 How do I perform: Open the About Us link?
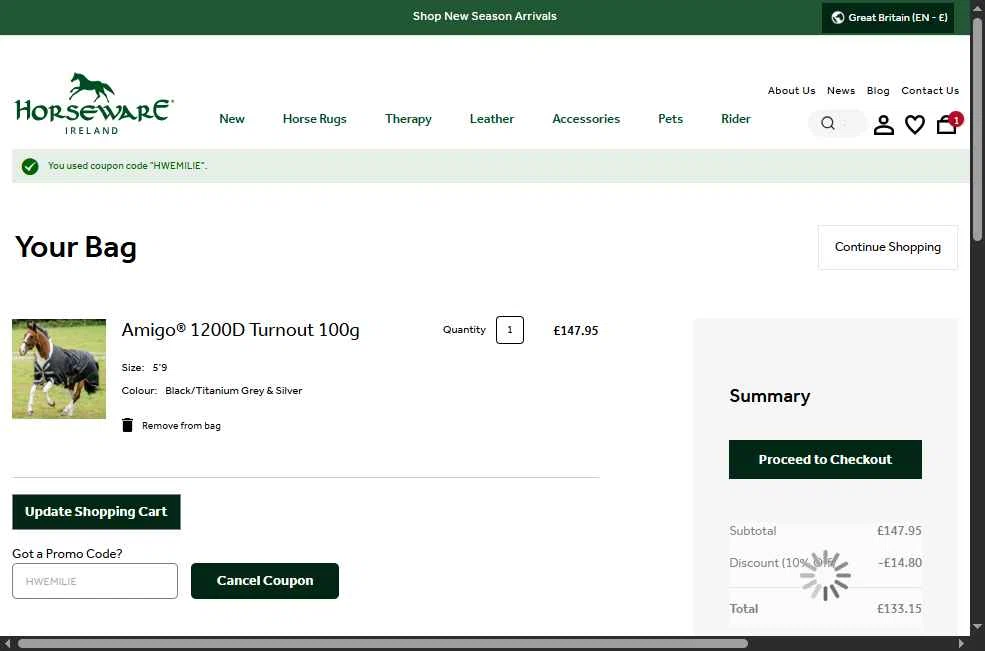coord(792,90)
